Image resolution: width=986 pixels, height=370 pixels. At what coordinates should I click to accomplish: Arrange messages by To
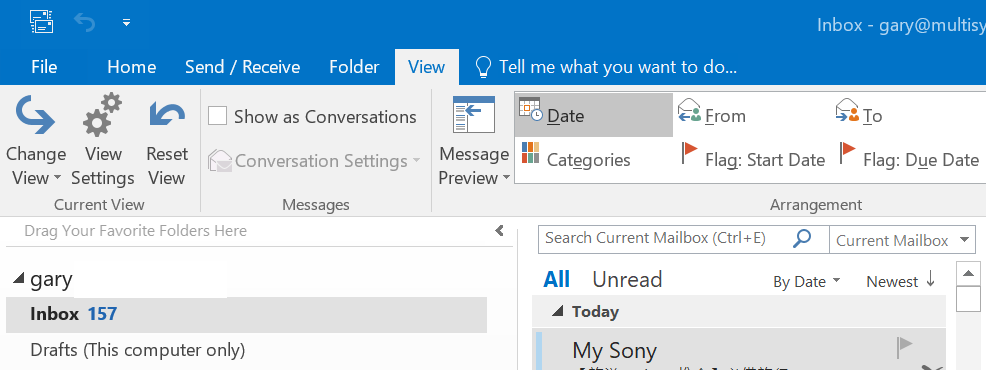pyautogui.click(x=859, y=115)
